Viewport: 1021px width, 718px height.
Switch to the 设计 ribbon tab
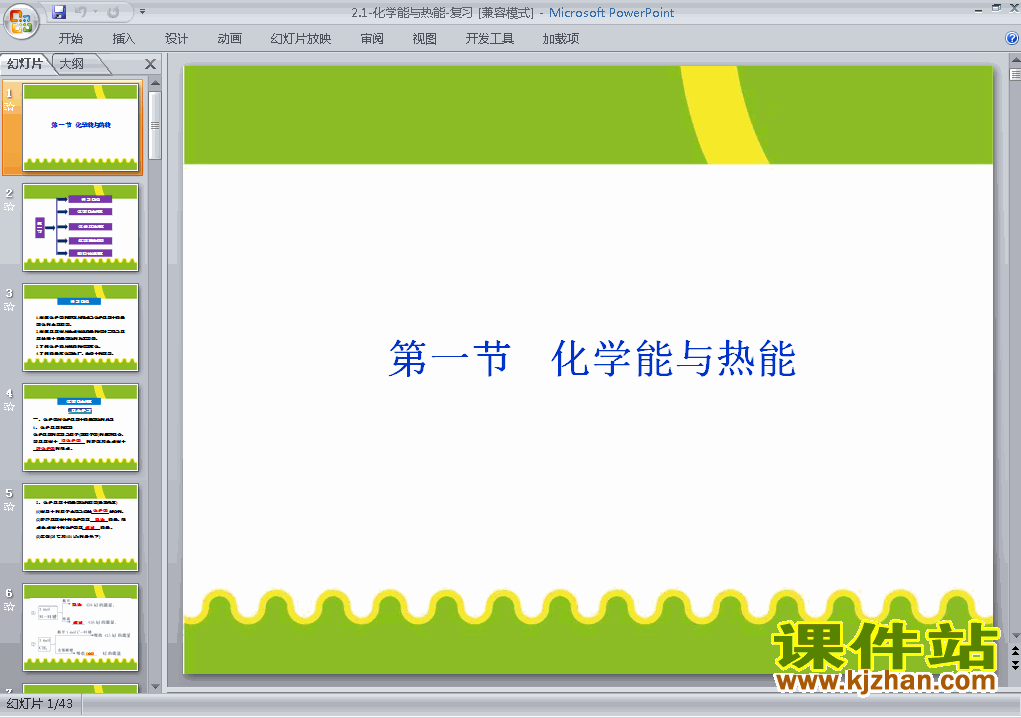[x=176, y=38]
